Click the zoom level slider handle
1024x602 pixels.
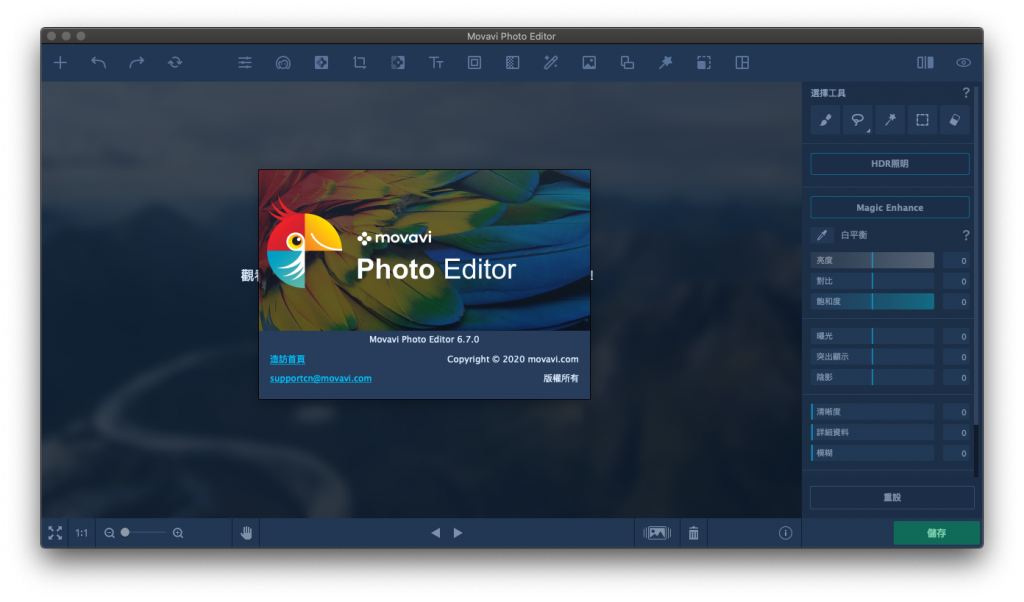(125, 533)
